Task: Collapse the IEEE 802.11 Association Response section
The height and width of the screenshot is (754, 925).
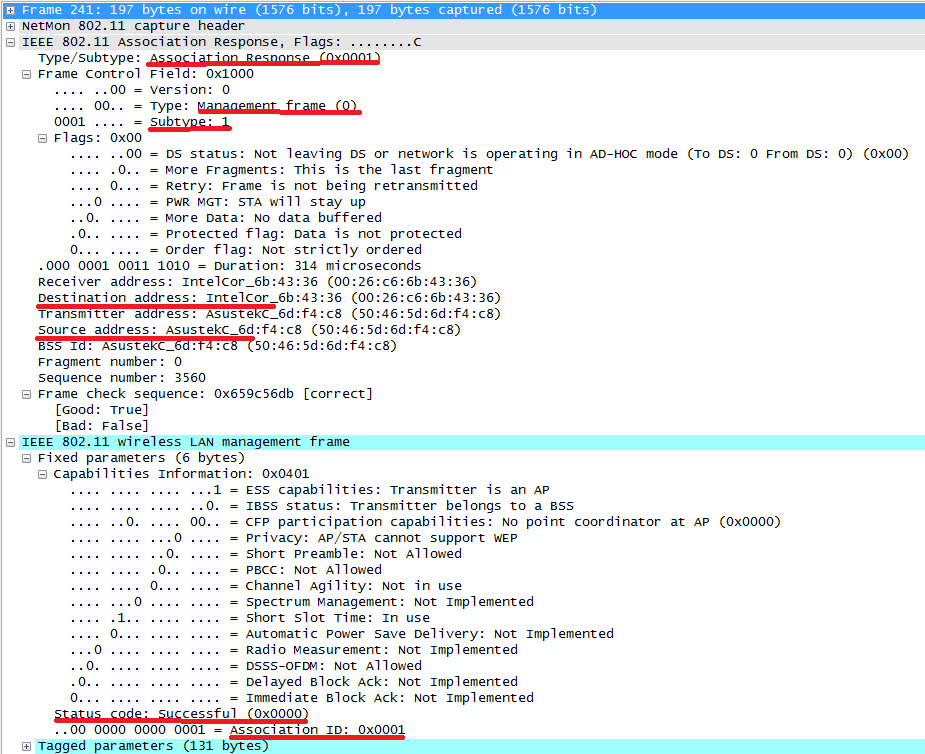Action: (x=10, y=42)
